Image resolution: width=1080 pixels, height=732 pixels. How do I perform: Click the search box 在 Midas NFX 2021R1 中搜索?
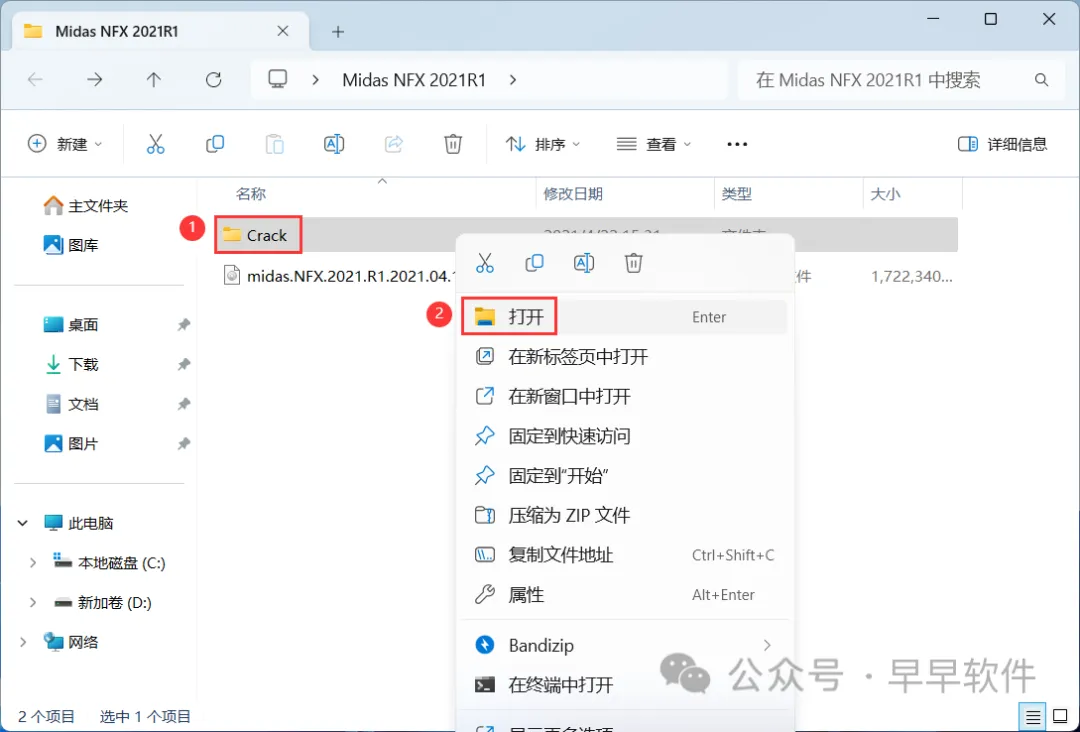[x=900, y=80]
